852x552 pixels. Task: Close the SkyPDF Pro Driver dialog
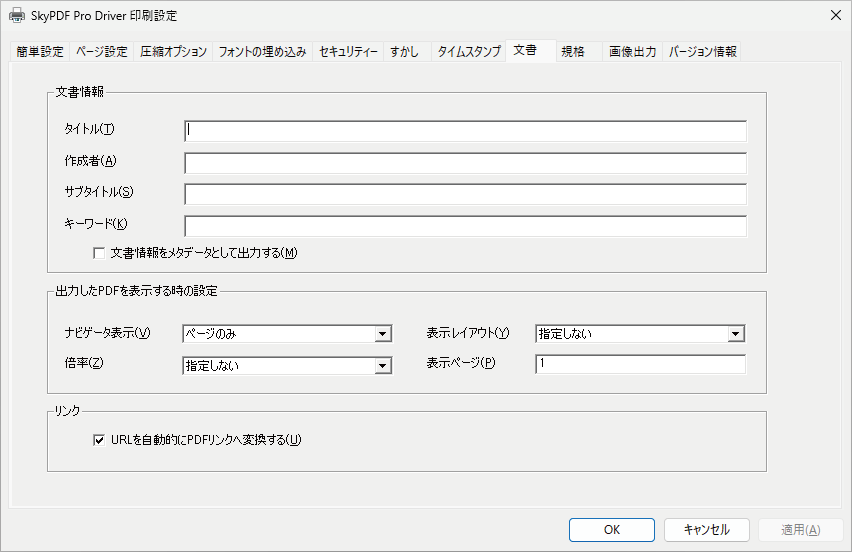click(836, 15)
